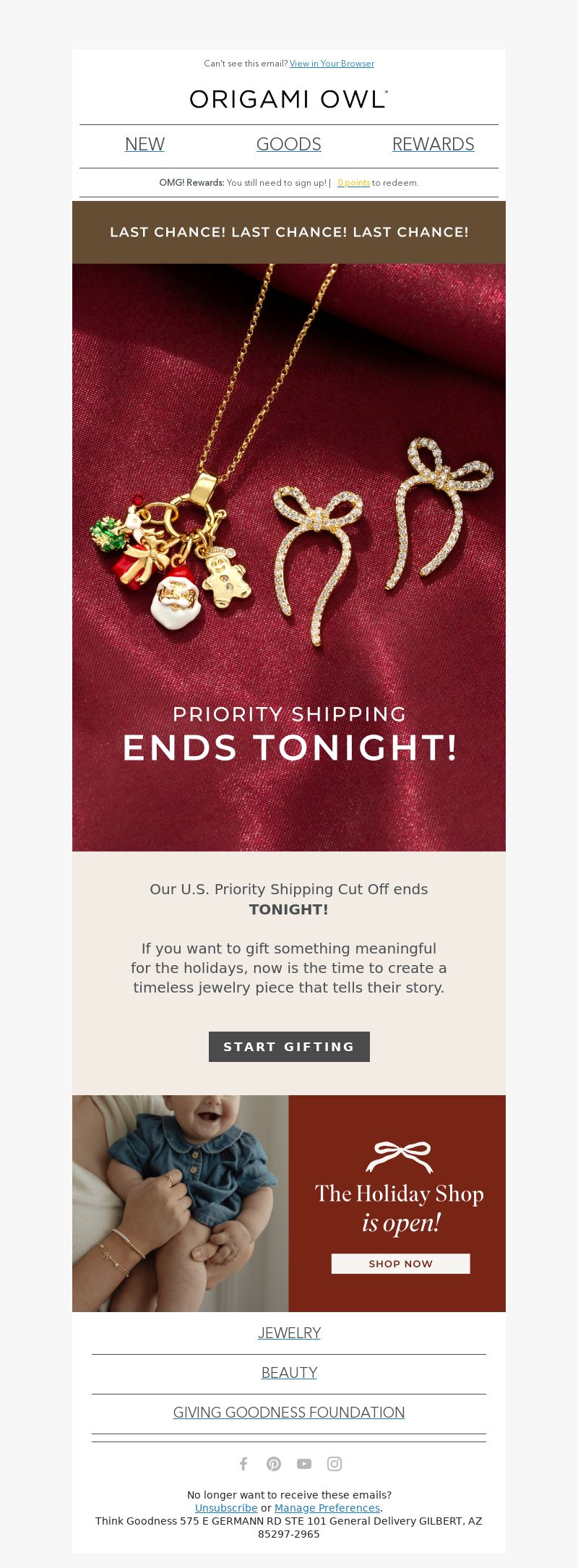The width and height of the screenshot is (578, 1568).
Task: Open the GOODS navigation link
Action: click(289, 144)
